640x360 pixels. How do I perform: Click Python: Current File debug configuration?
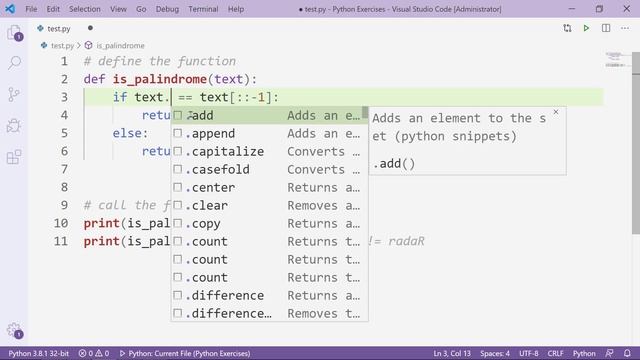tap(185, 353)
